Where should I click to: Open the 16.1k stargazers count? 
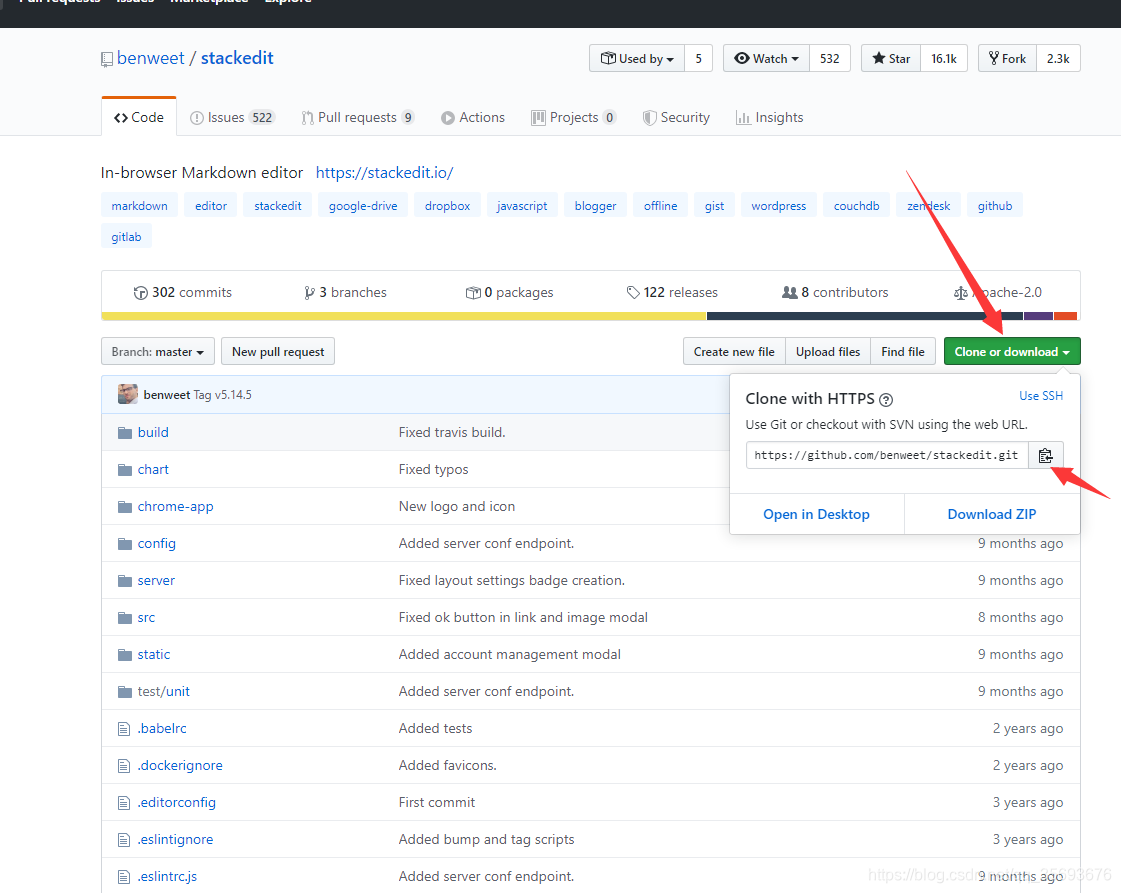click(944, 59)
